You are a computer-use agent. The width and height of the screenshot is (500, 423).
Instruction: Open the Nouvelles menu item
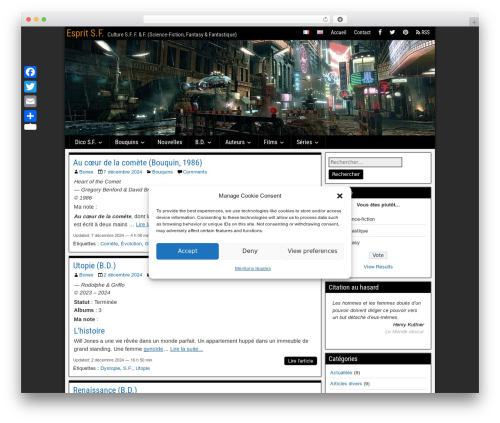pos(170,142)
